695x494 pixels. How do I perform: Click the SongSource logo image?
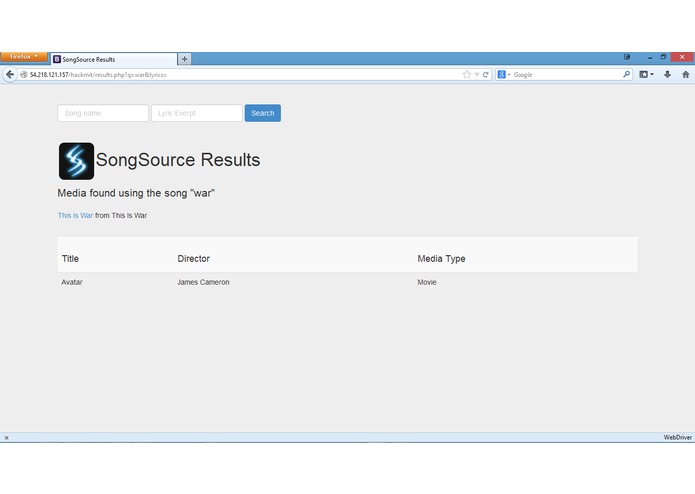pyautogui.click(x=76, y=161)
